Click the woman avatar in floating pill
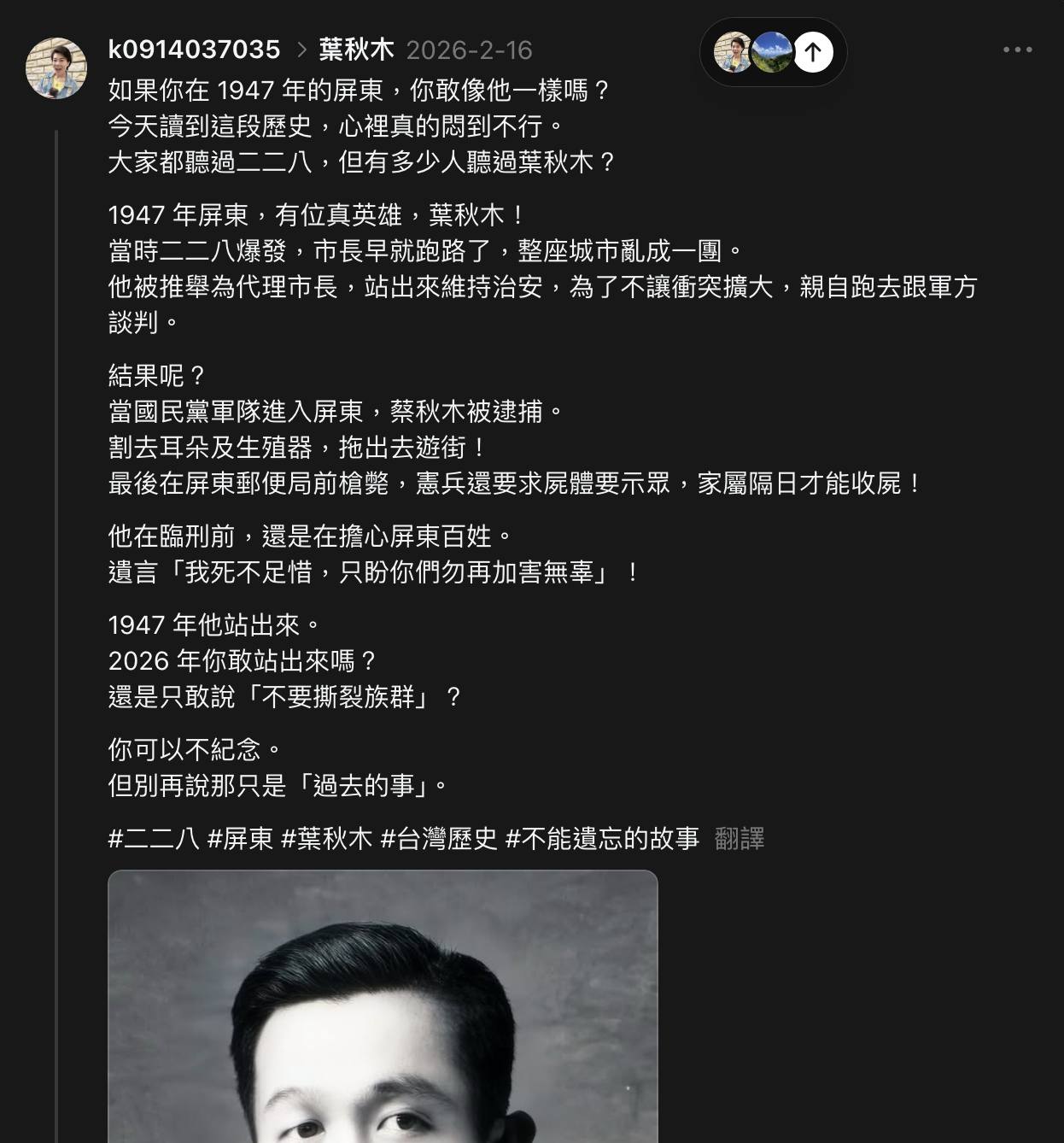 [x=733, y=52]
